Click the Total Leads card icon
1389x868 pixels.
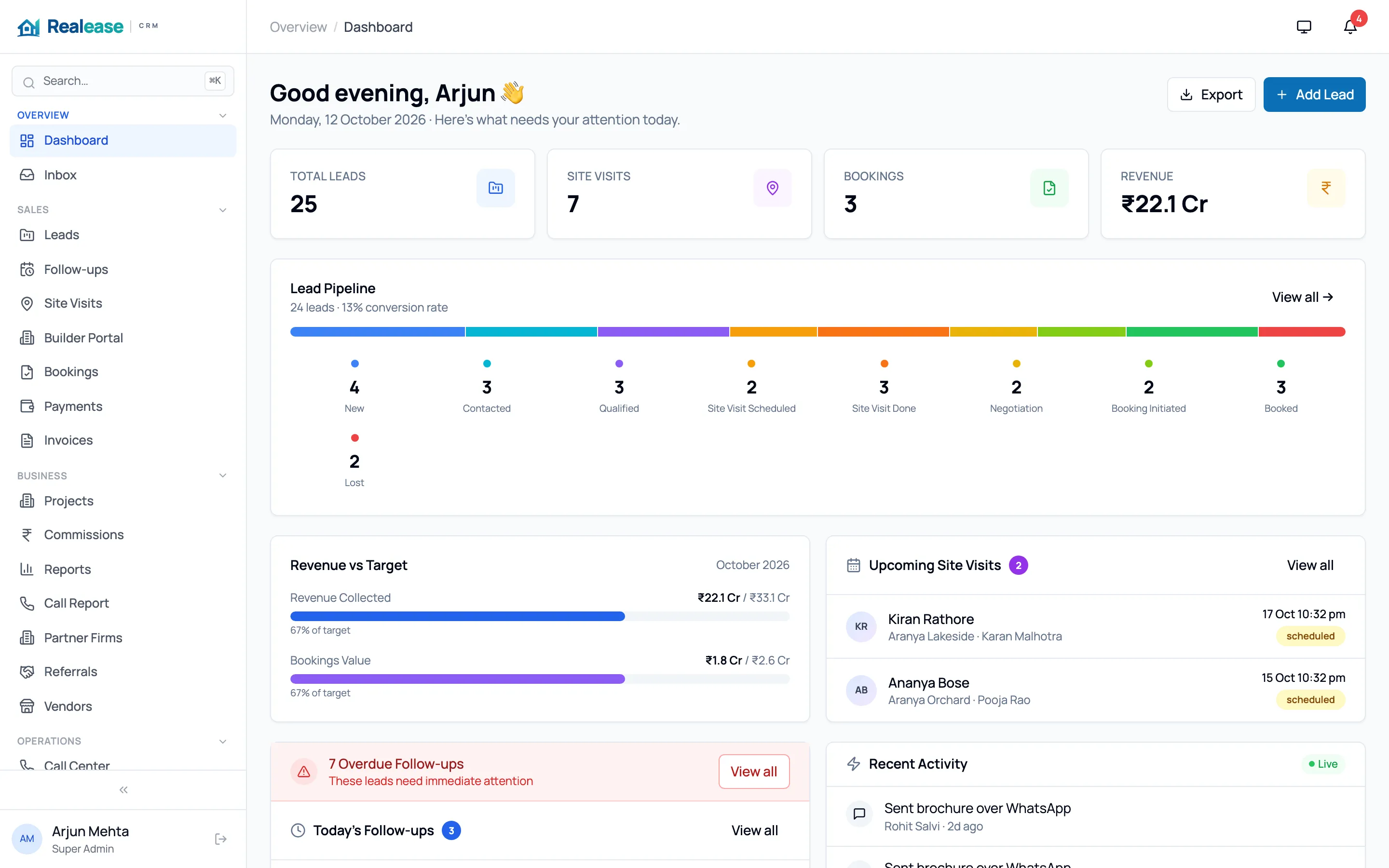(x=495, y=188)
